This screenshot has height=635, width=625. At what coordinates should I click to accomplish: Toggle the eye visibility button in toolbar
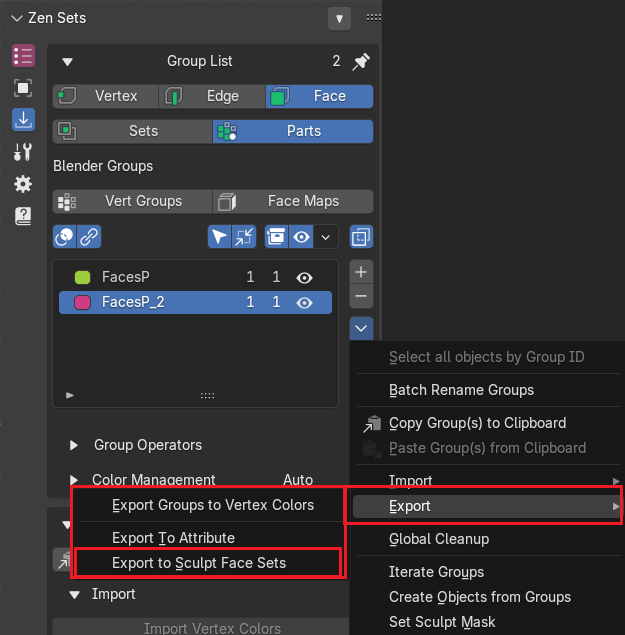[301, 237]
